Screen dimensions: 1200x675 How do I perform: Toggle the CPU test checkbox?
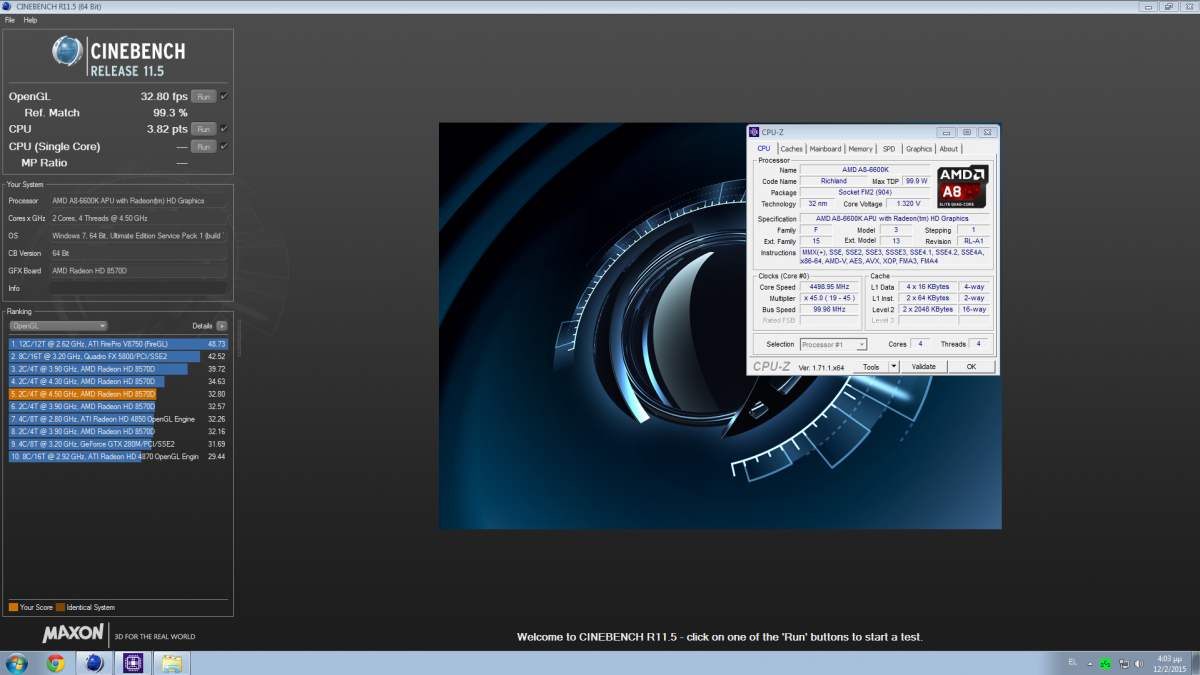pyautogui.click(x=224, y=129)
